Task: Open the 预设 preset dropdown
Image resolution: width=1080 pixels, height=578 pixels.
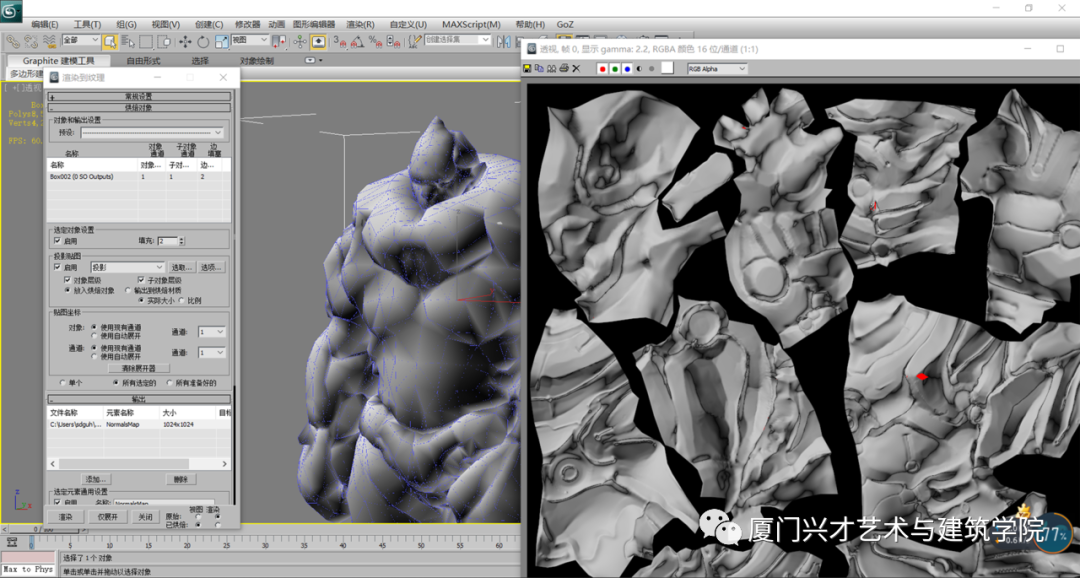Action: 152,132
